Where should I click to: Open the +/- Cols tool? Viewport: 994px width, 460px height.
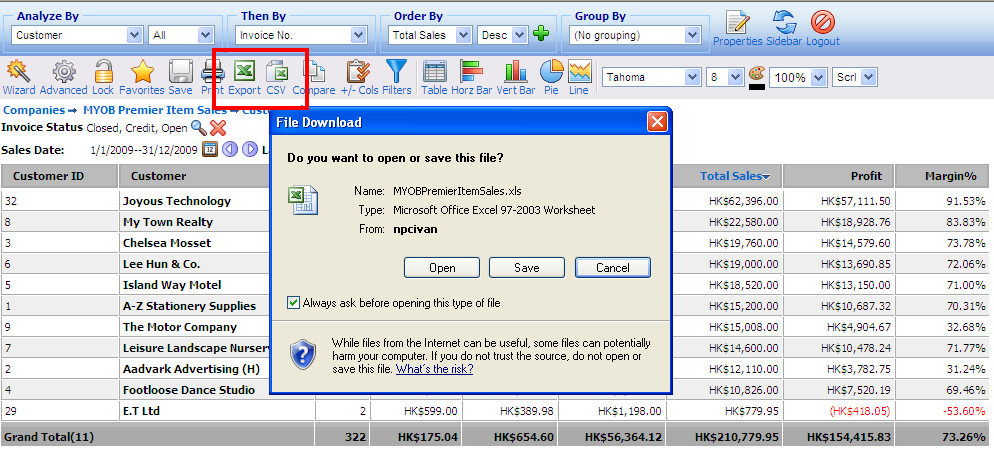(x=359, y=77)
